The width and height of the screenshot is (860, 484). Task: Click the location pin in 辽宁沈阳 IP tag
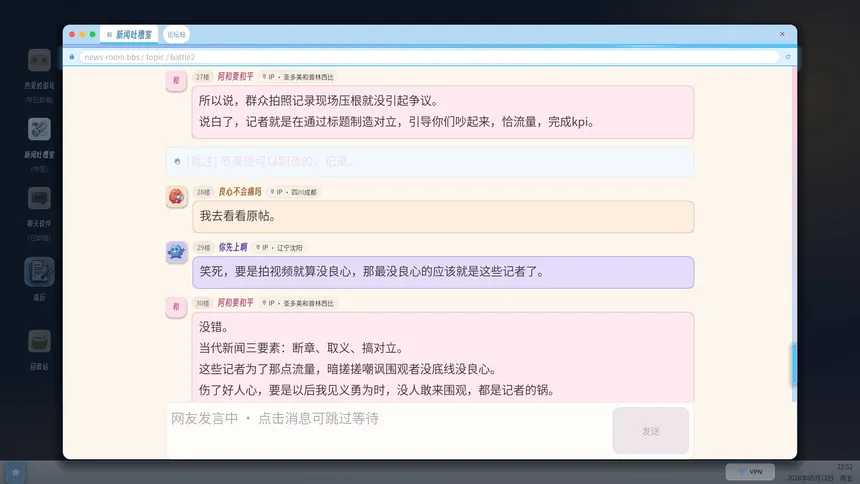point(258,247)
